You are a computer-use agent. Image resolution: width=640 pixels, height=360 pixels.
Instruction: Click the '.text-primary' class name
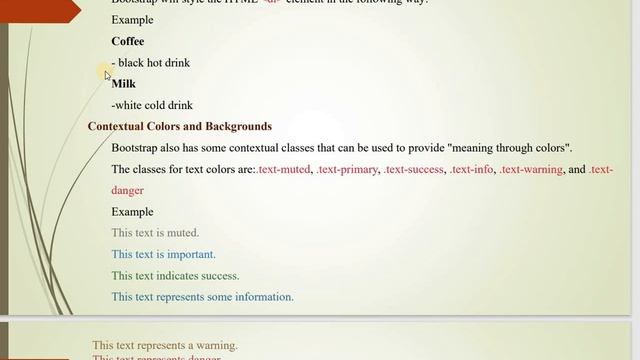click(x=347, y=169)
